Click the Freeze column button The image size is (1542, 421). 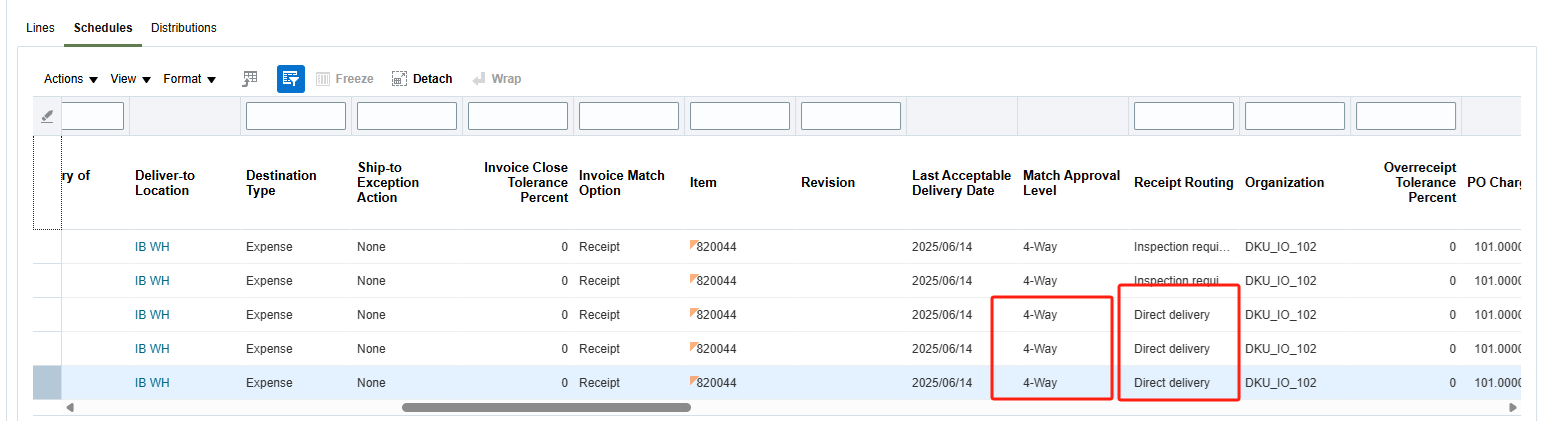pyautogui.click(x=344, y=79)
